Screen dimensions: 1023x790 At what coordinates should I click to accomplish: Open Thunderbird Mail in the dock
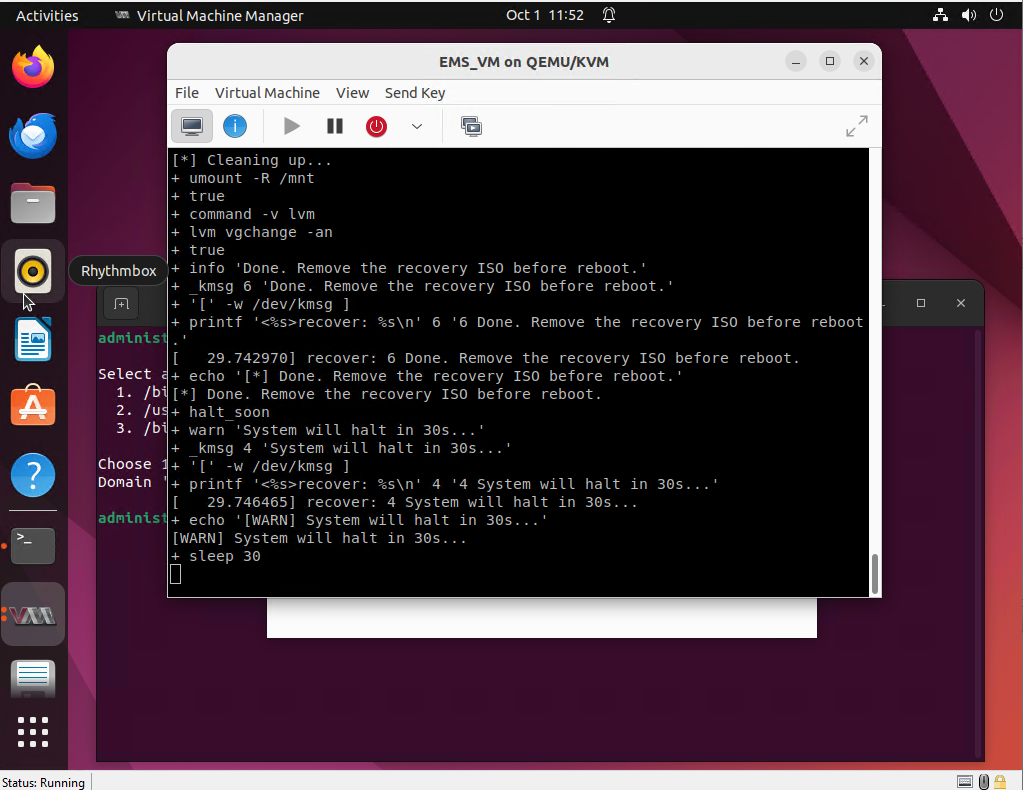[x=33, y=135]
